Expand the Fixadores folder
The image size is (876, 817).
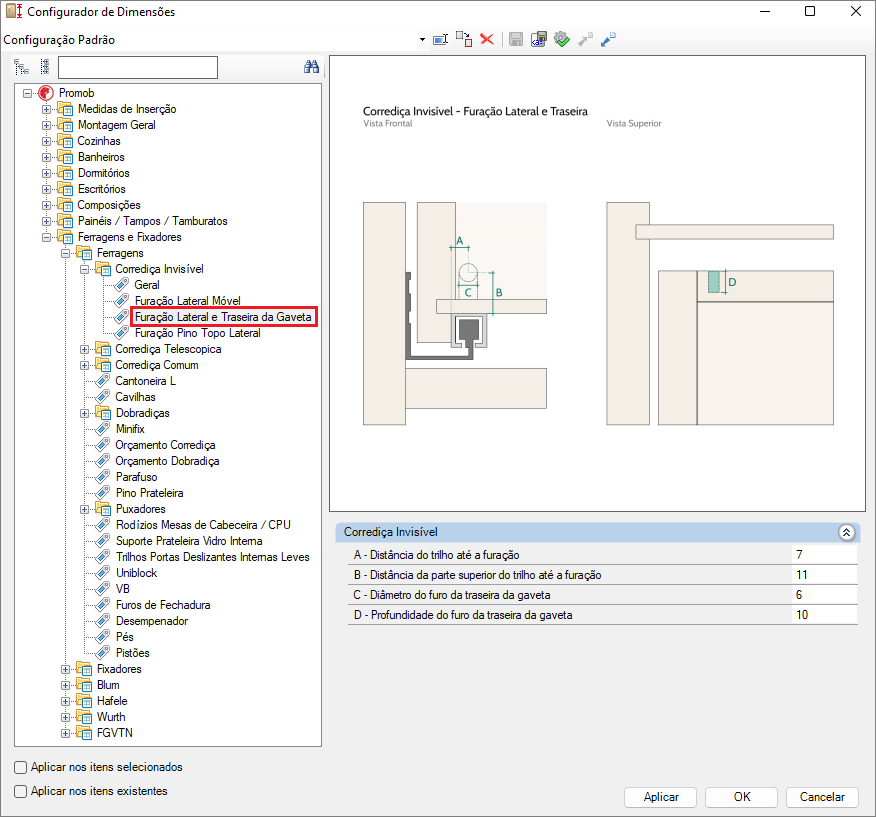pos(65,669)
